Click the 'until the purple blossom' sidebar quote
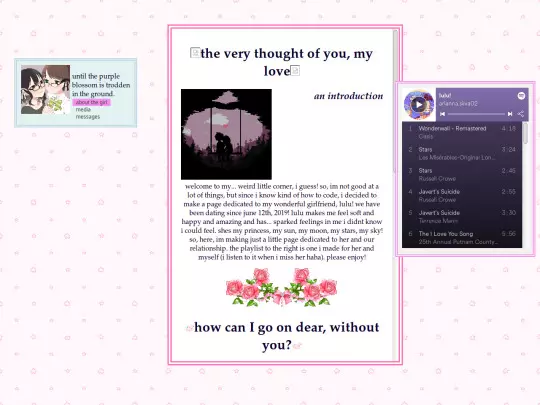Image resolution: width=540 pixels, height=405 pixels. [101, 85]
